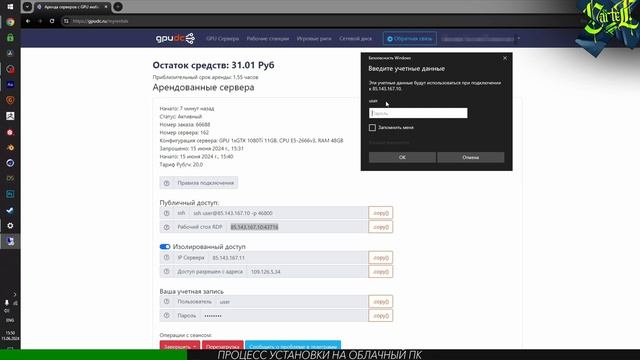Go back in browser history
The image size is (640, 360).
pos(28,21)
